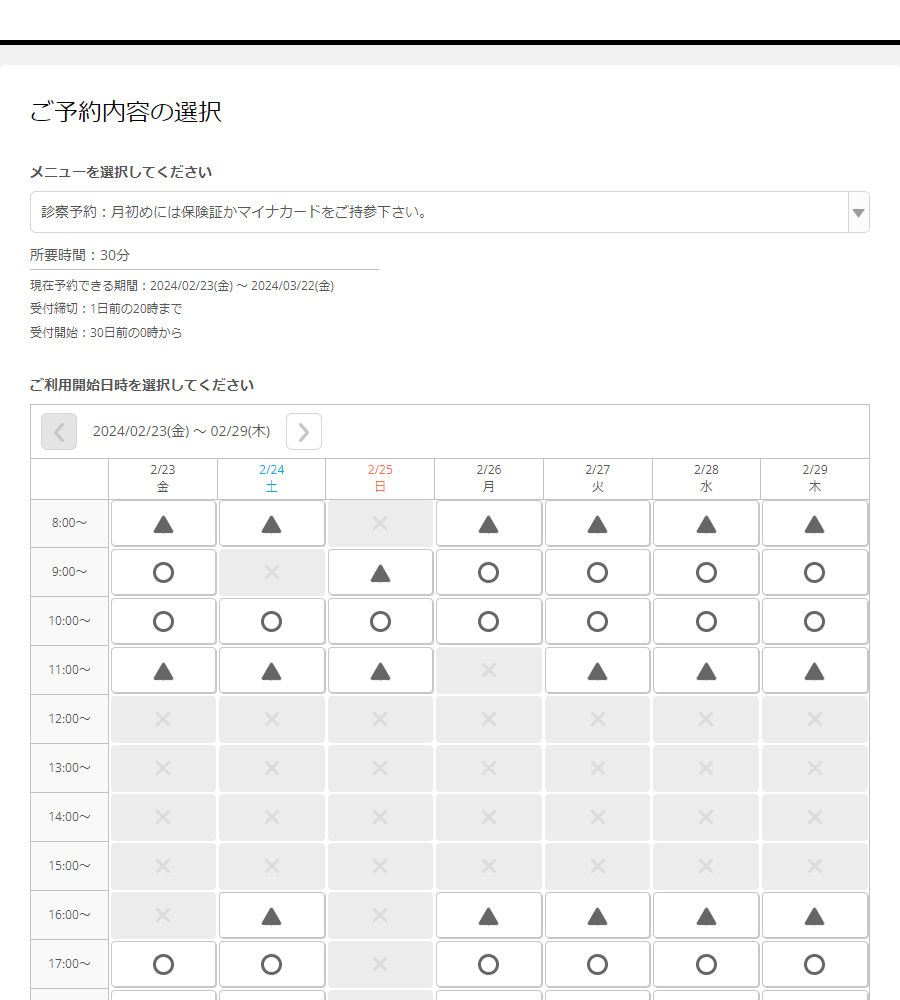Select the ▲ slot at 16:00 on 2/29
The image size is (900, 1000).
pos(815,915)
